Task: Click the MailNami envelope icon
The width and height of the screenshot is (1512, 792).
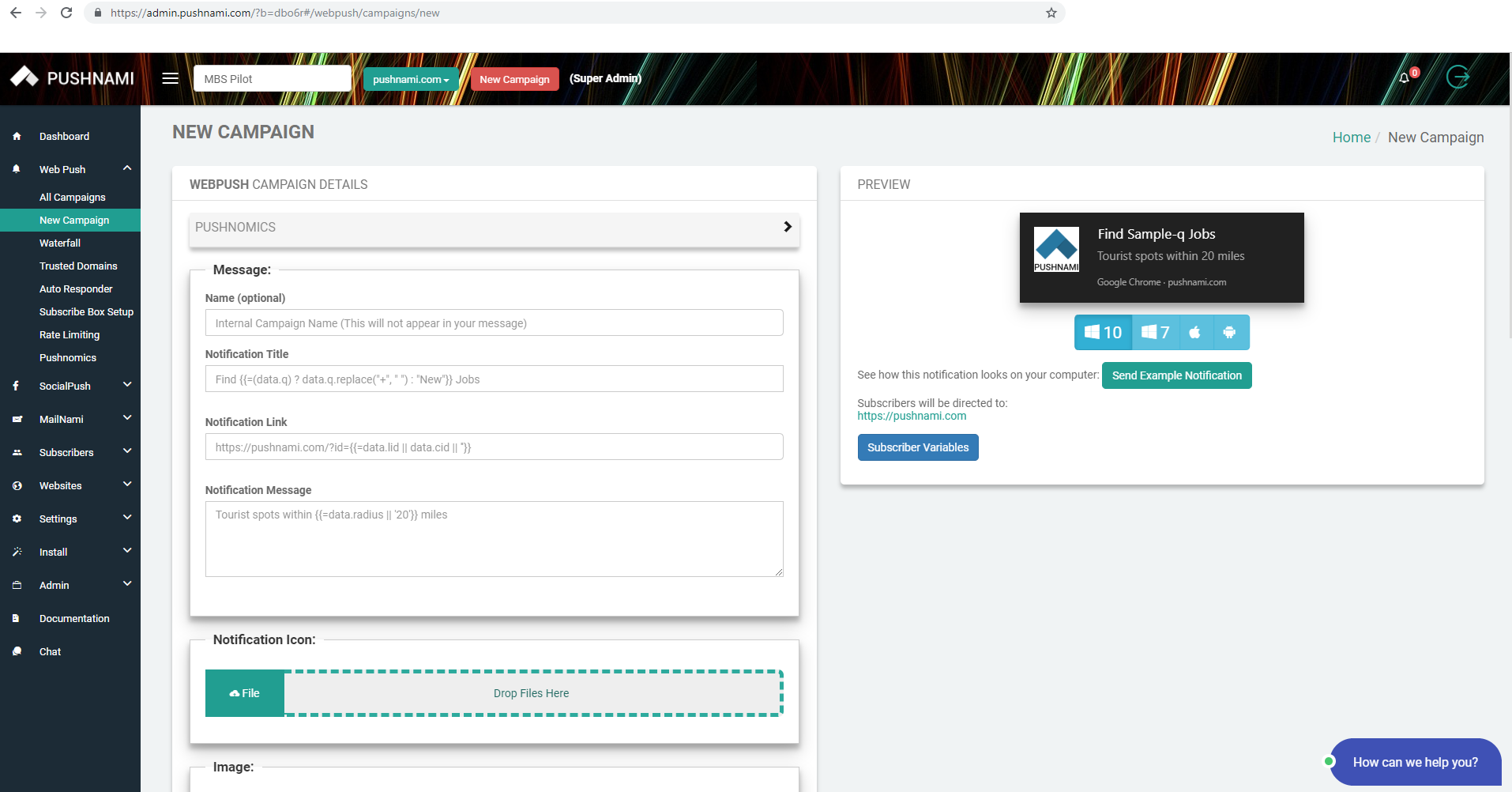Action: coord(17,419)
